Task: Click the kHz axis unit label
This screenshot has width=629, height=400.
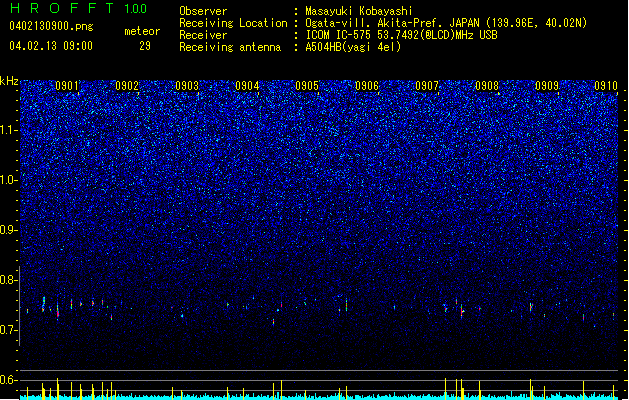Action: (9, 81)
